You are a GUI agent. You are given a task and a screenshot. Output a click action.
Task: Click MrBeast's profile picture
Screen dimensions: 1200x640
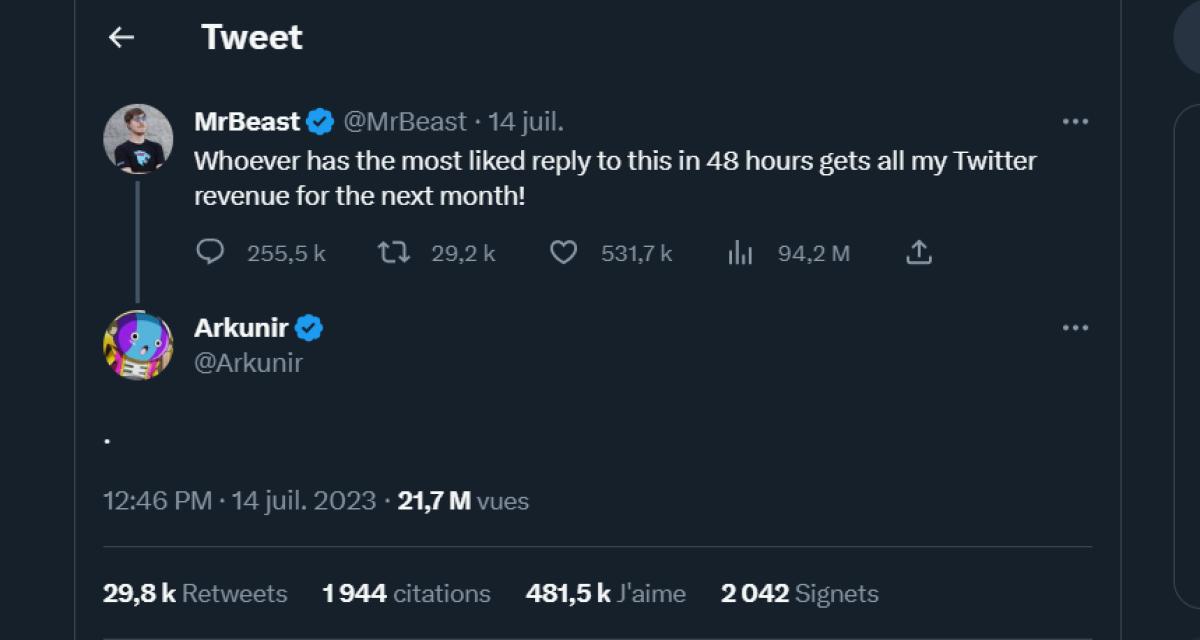[x=140, y=140]
